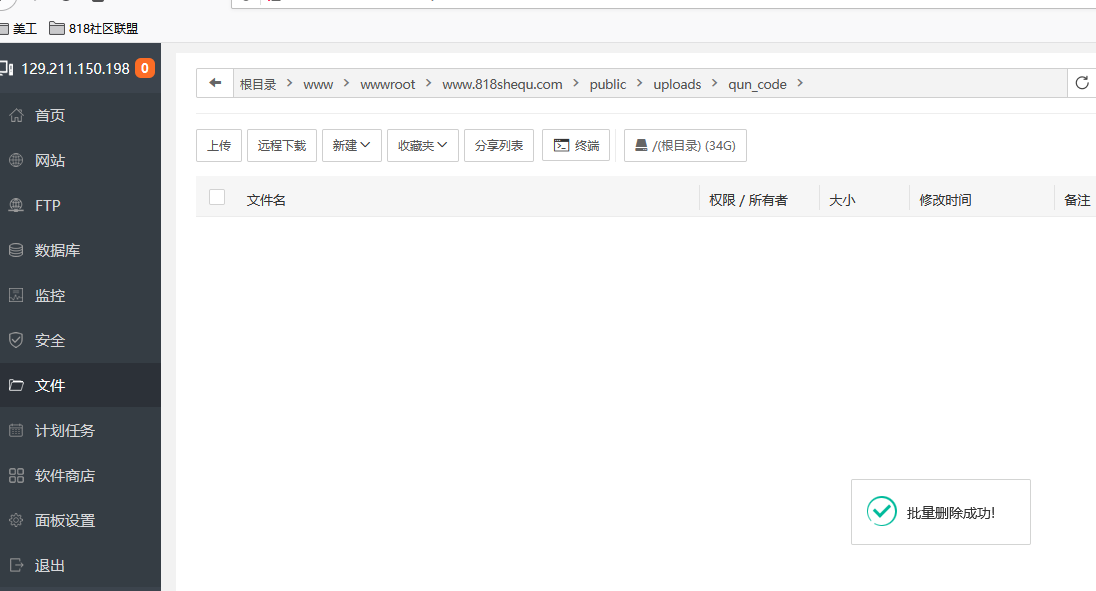Click the refresh icon beside path bar
1096x591 pixels.
pos(1081,83)
